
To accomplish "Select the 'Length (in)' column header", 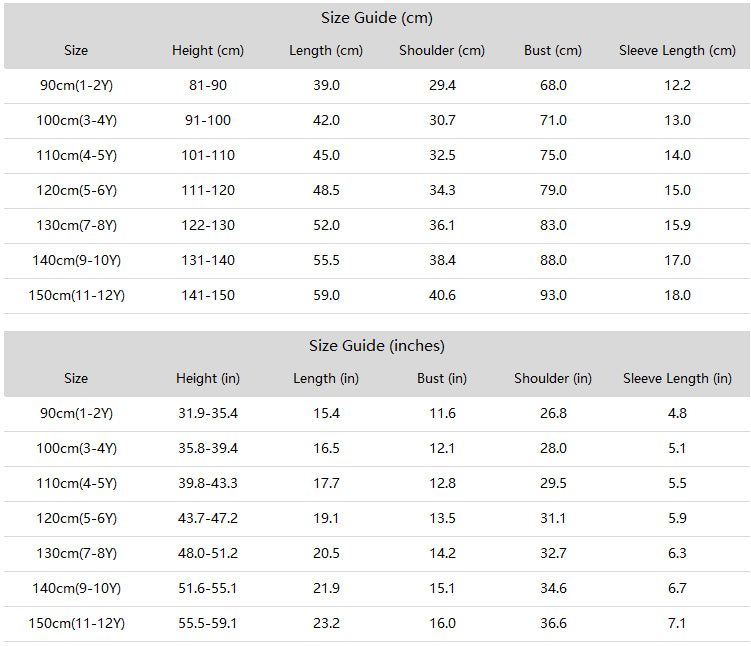I will click(326, 378).
